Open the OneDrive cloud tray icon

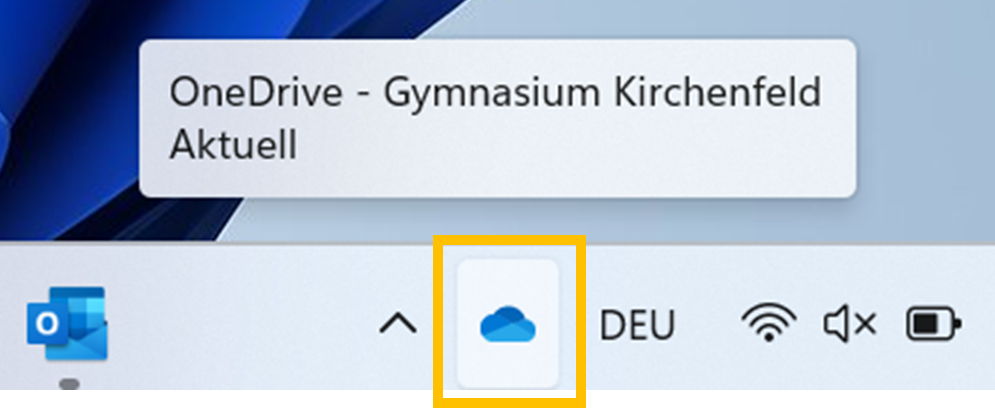point(508,325)
